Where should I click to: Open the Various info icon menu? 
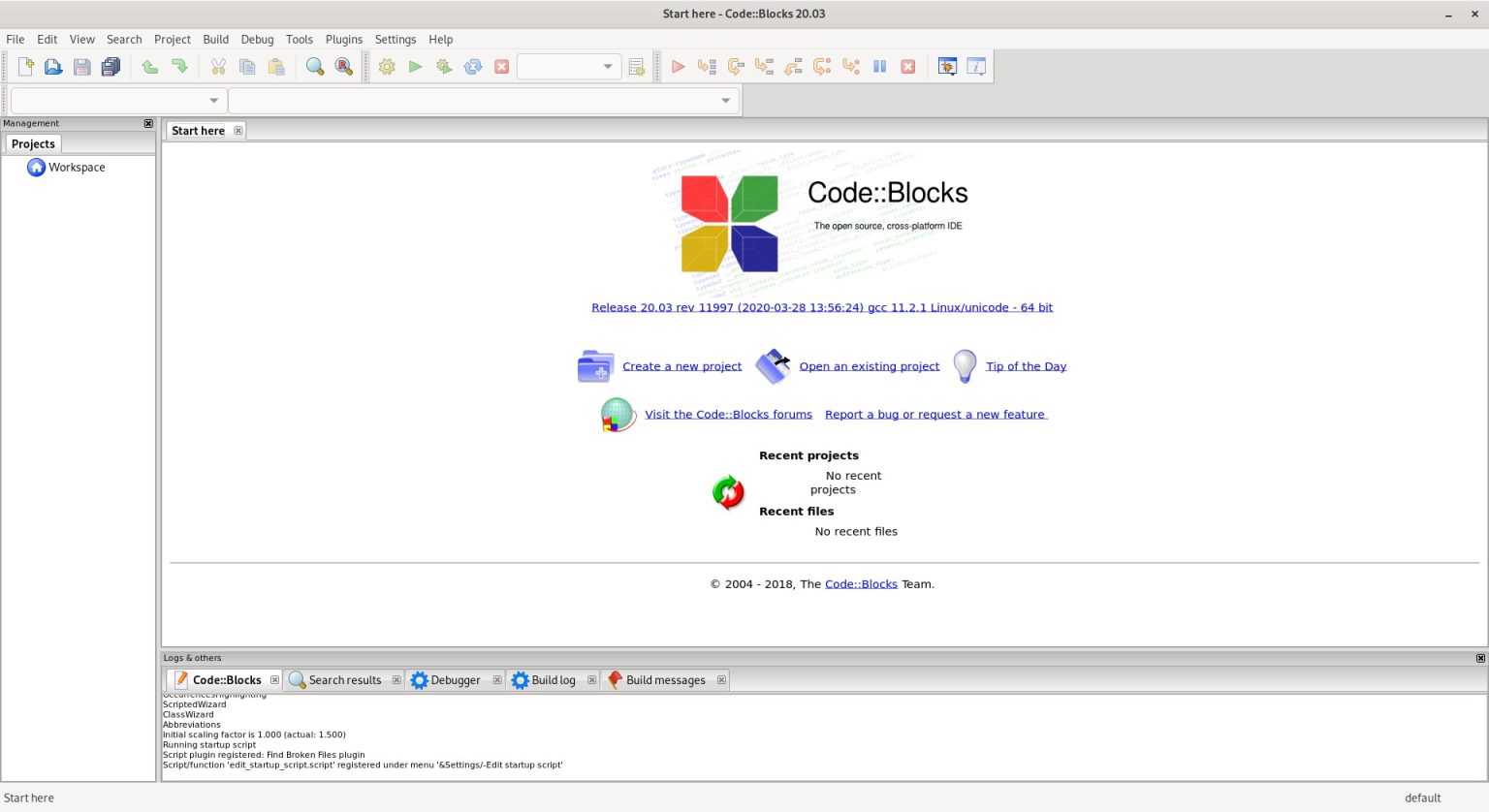976,67
